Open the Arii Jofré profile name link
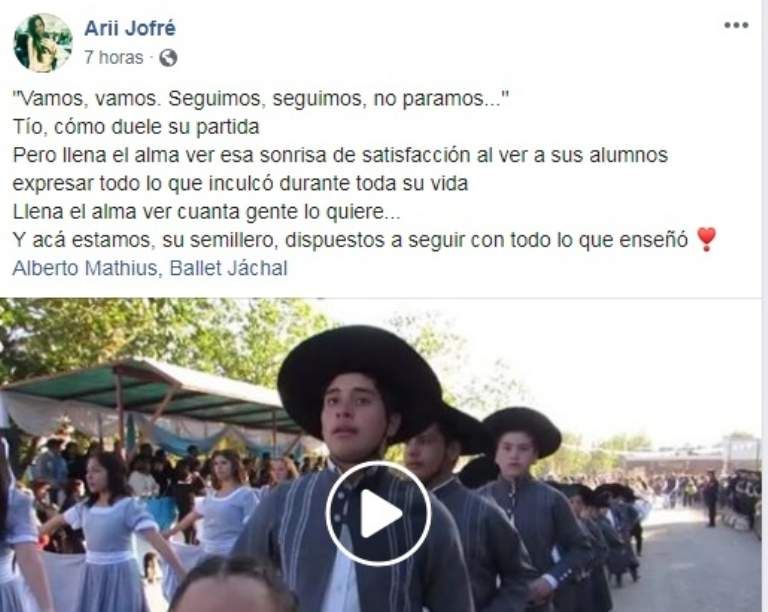 (130, 28)
